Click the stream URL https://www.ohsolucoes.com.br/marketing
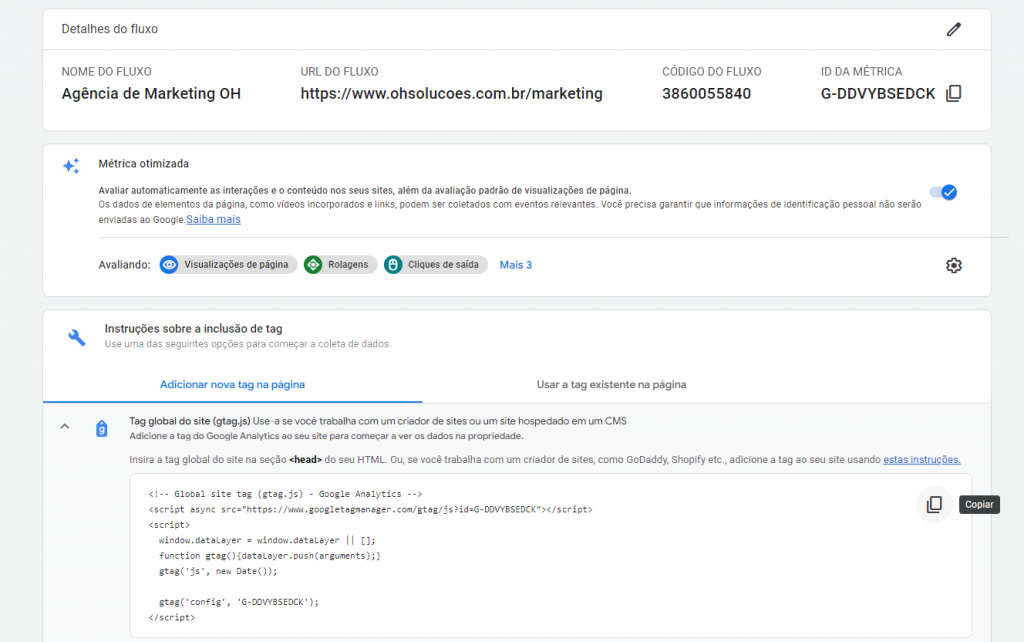This screenshot has width=1024, height=642. click(x=451, y=94)
